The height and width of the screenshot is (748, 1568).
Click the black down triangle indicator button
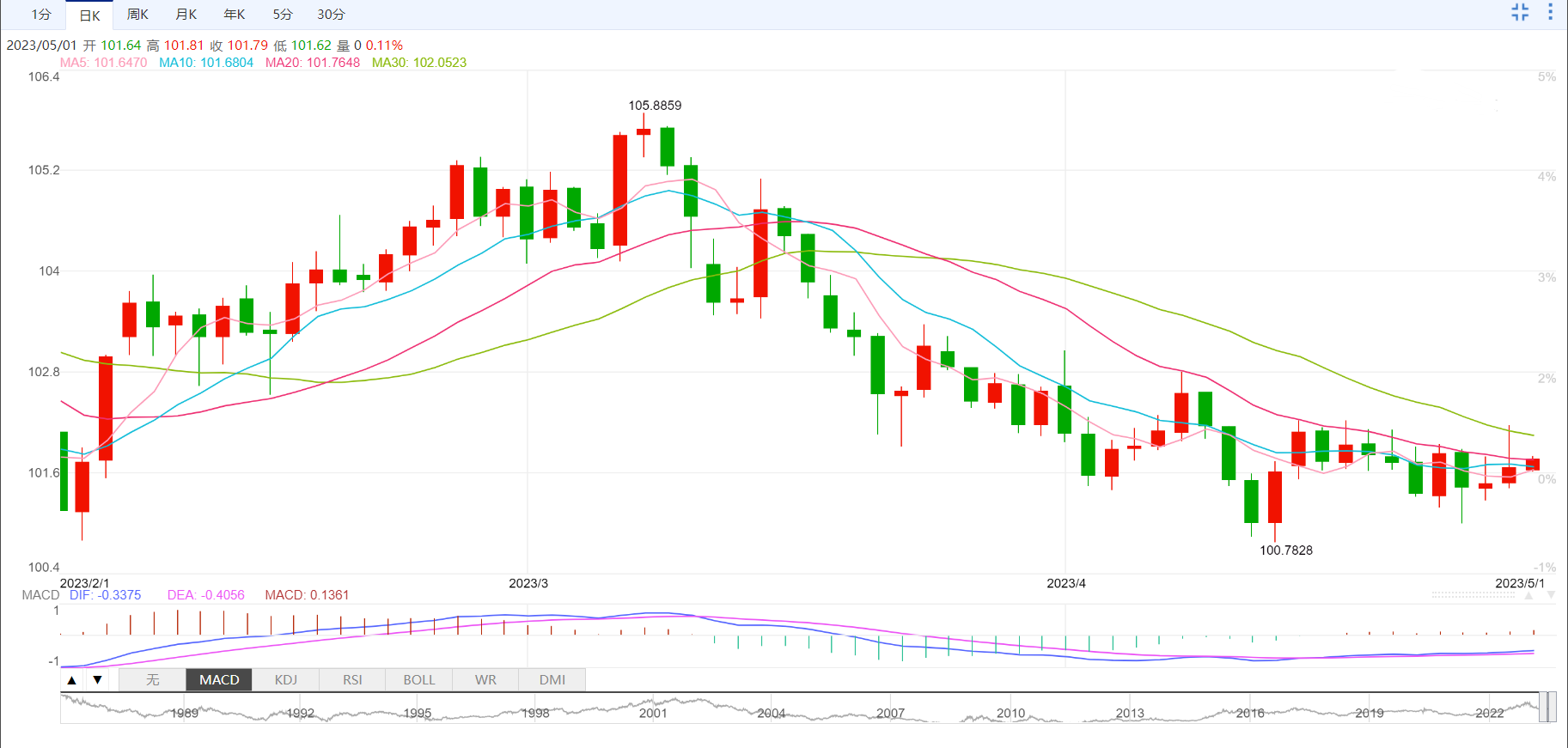click(98, 680)
